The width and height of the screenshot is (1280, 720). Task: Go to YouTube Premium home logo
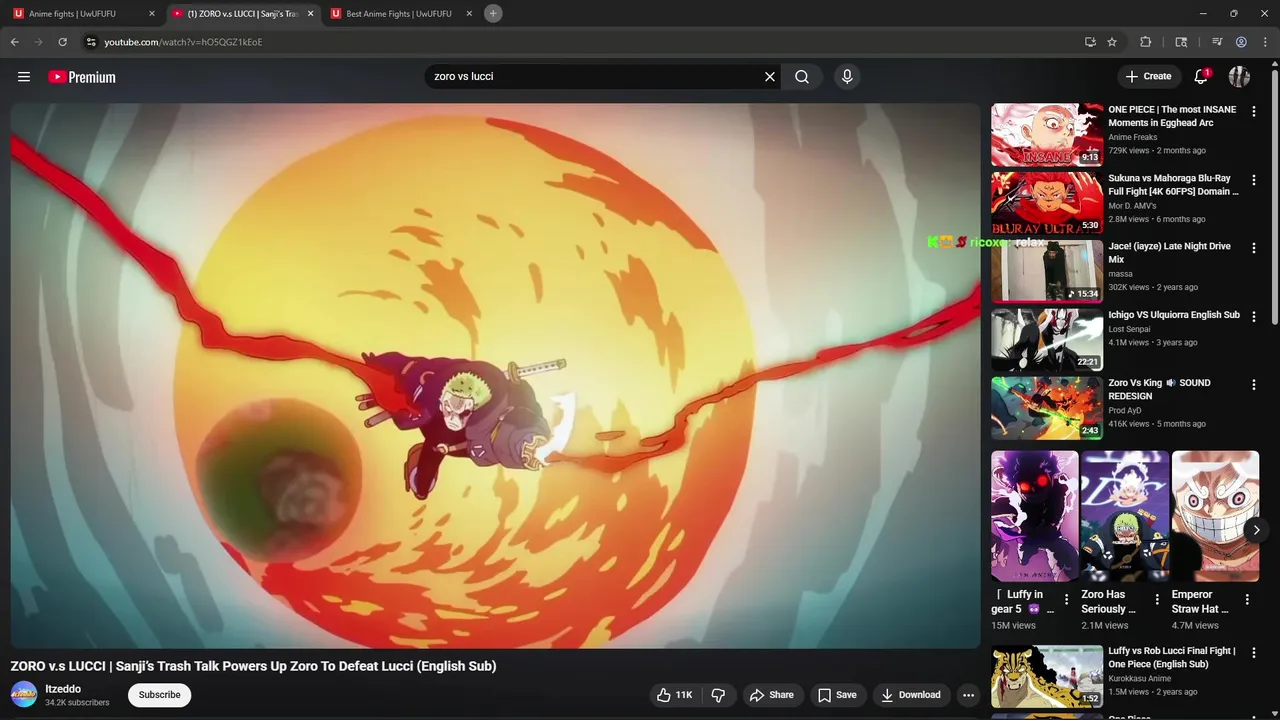pyautogui.click(x=82, y=77)
